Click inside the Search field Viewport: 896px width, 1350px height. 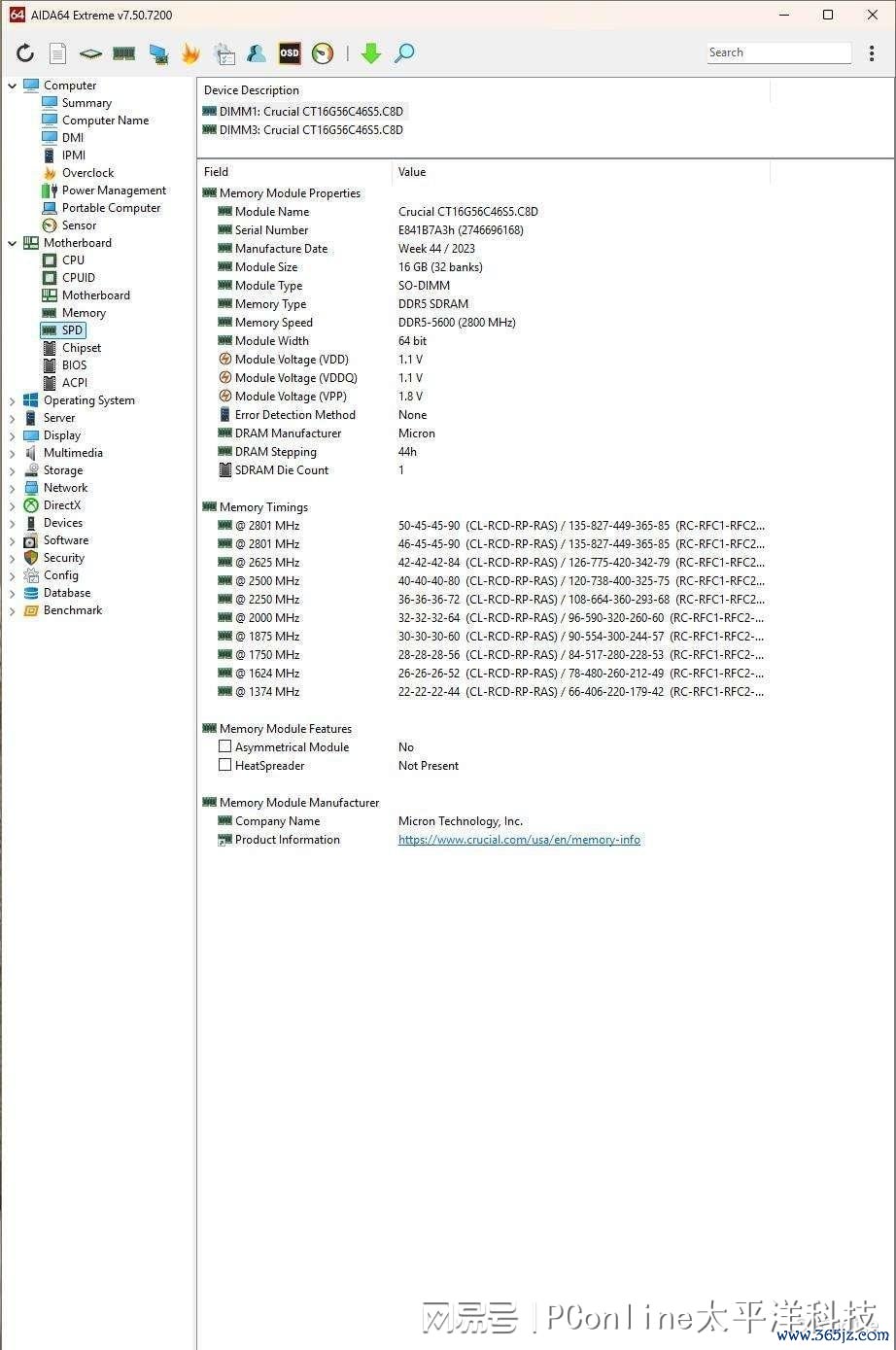(x=778, y=52)
